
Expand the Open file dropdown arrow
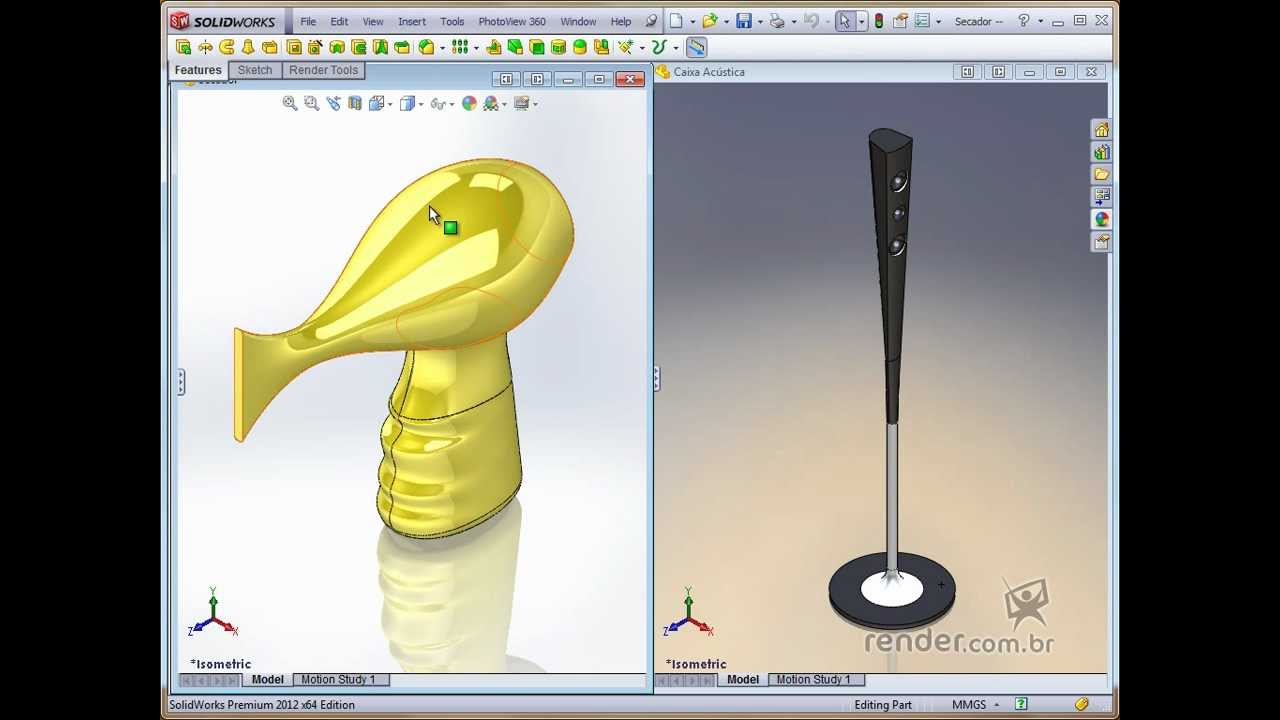click(726, 22)
